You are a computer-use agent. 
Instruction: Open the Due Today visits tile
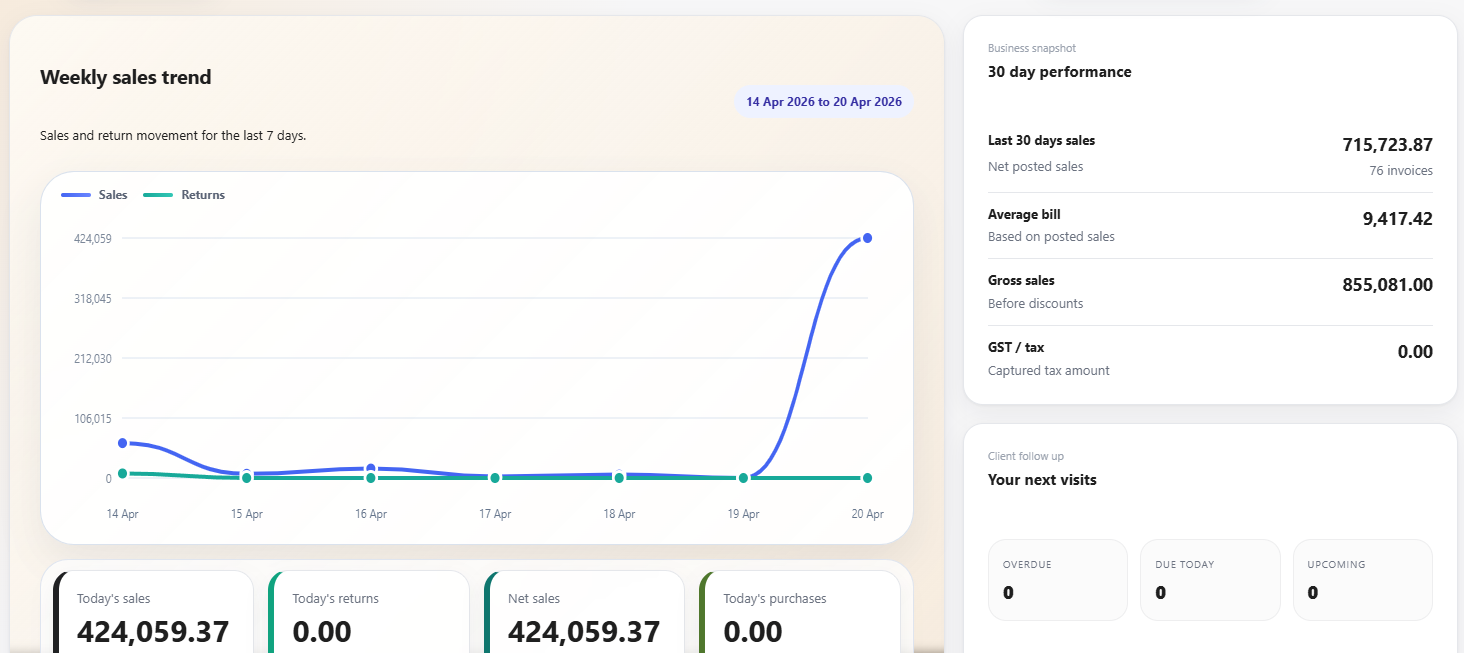(x=1210, y=580)
